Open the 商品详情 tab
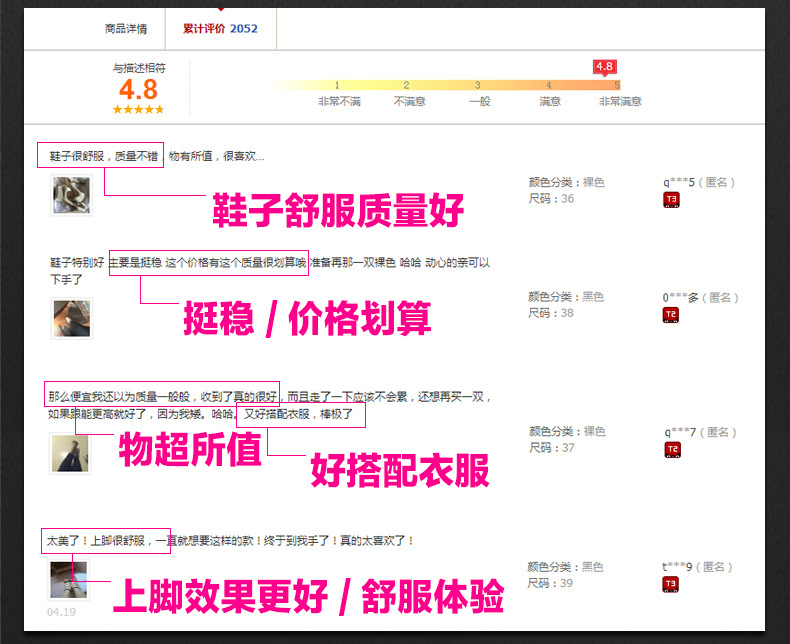The height and width of the screenshot is (644, 790). pyautogui.click(x=126, y=29)
